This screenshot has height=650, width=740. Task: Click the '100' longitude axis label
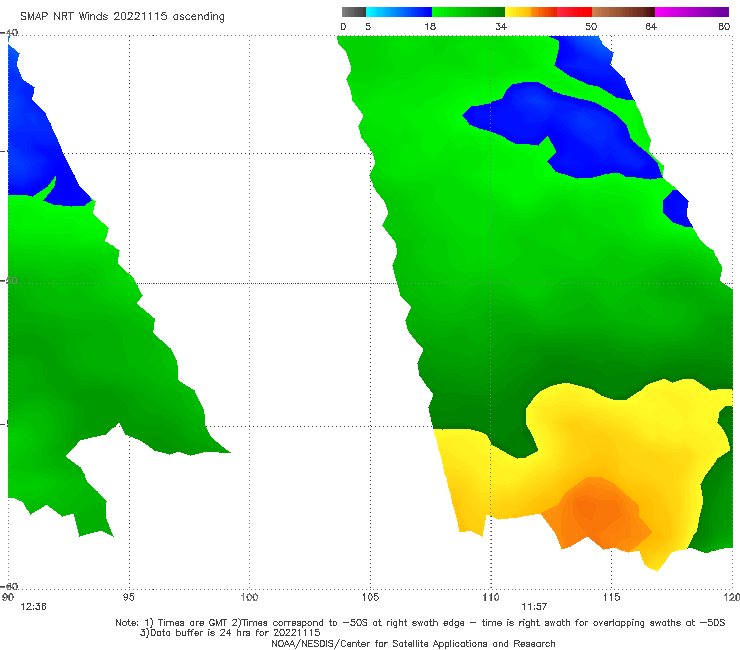point(249,597)
